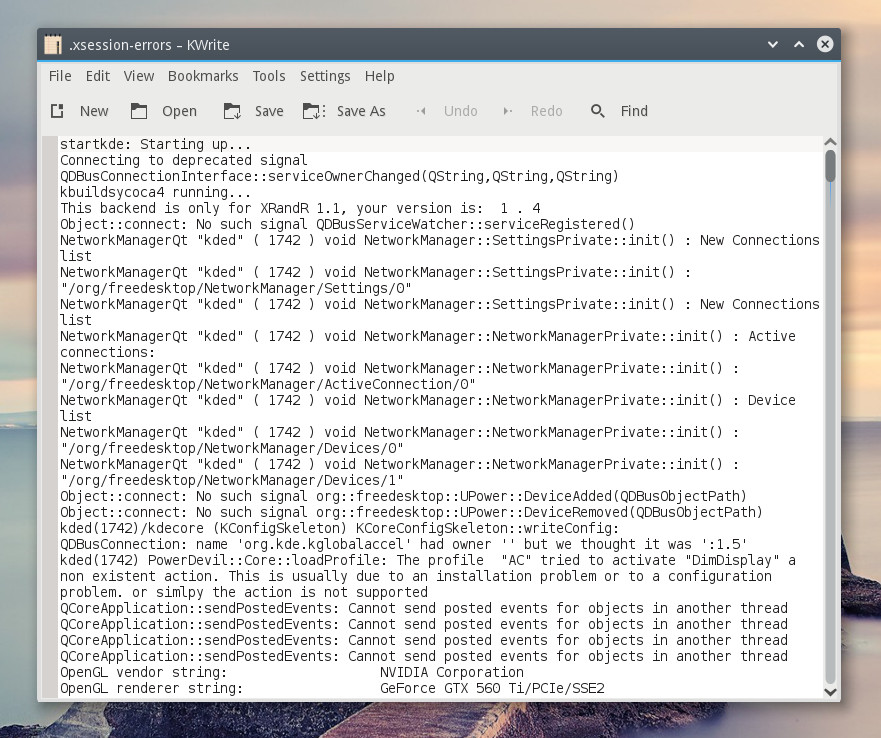This screenshot has height=738, width=881.
Task: Open the View menu
Action: [139, 76]
